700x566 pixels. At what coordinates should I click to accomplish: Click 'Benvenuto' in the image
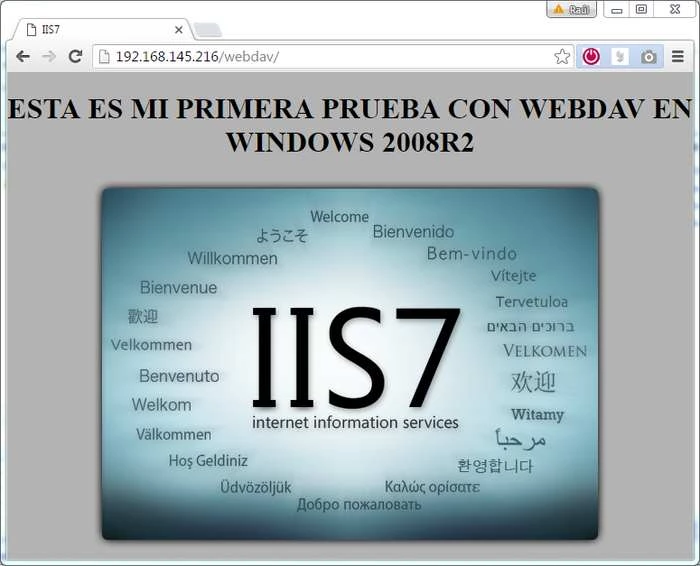179,376
